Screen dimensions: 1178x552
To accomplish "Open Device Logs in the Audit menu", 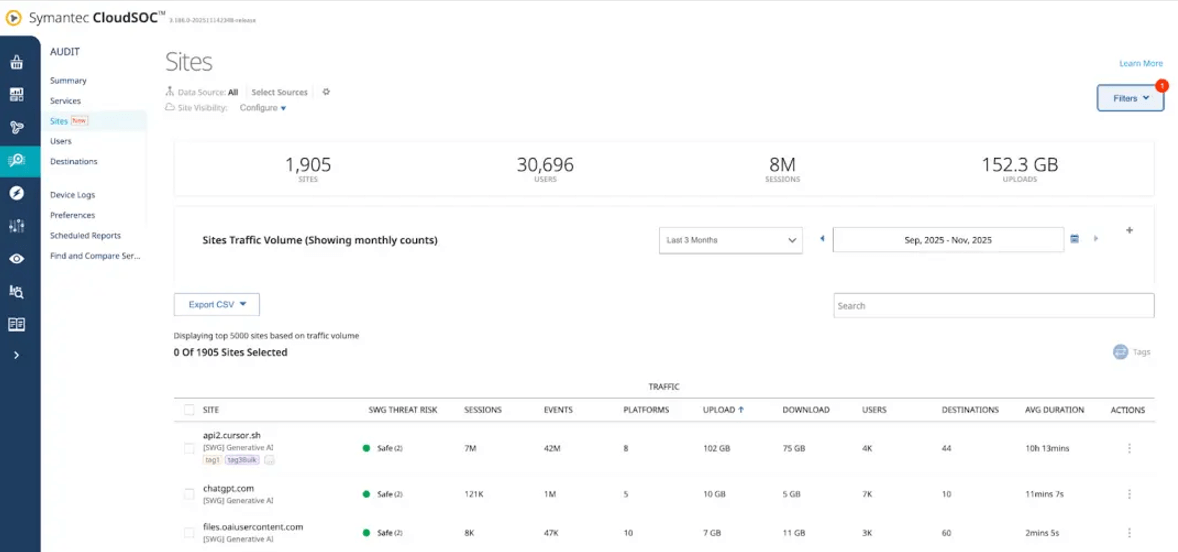I will 72,195.
